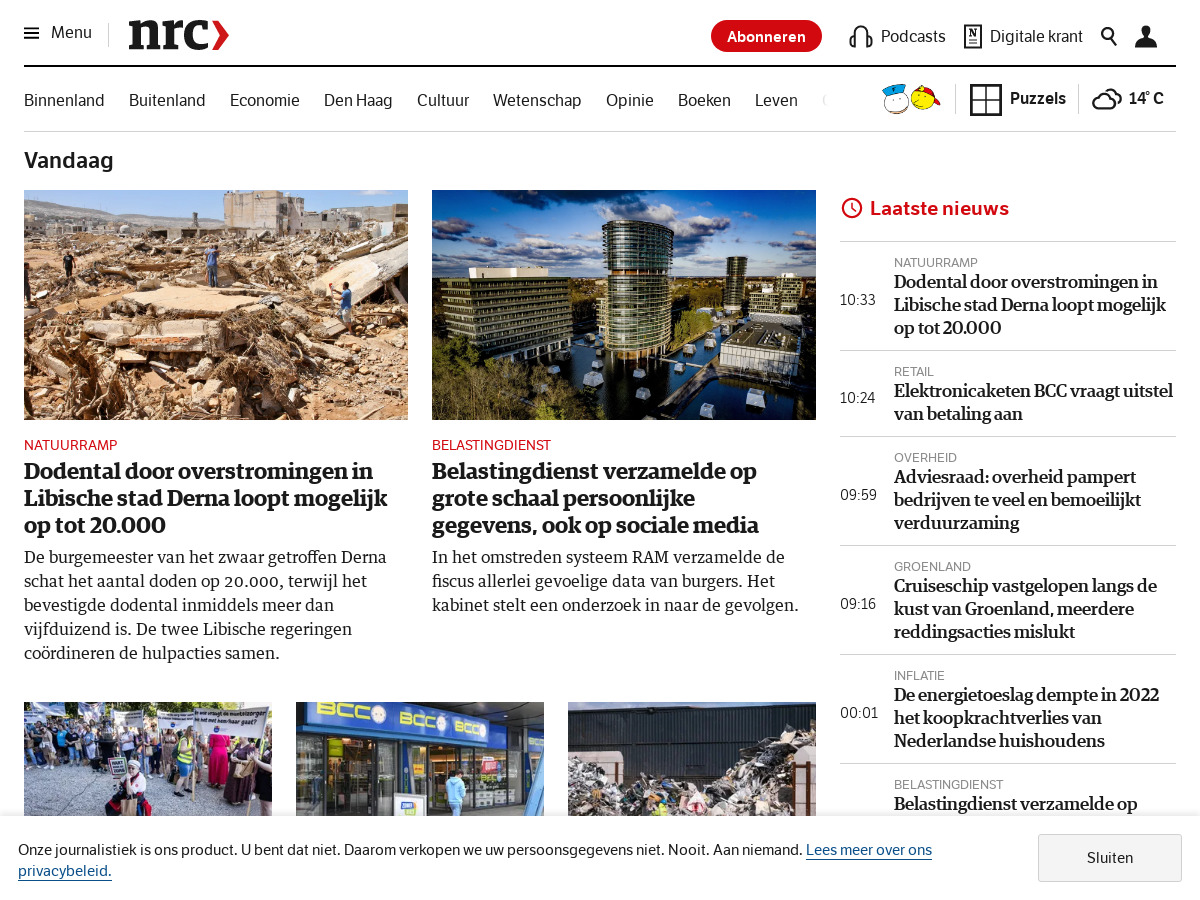Open Puzzels grid icon

point(985,99)
